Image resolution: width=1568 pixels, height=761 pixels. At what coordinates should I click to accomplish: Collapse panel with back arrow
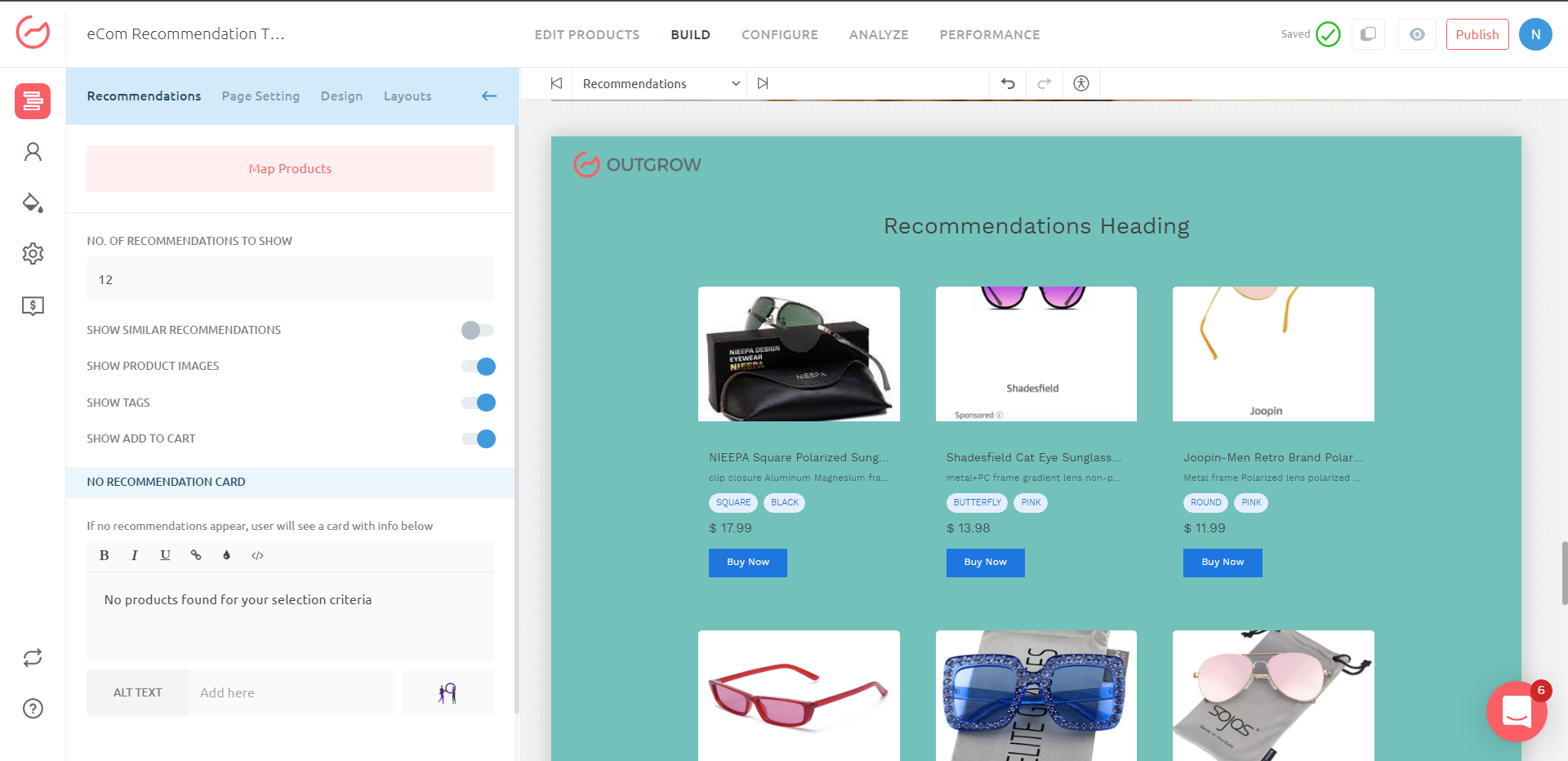pyautogui.click(x=489, y=96)
